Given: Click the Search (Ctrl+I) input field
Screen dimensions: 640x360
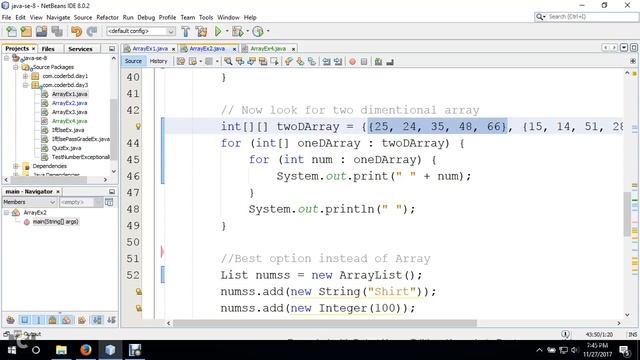Looking at the screenshot, I should point(592,17).
